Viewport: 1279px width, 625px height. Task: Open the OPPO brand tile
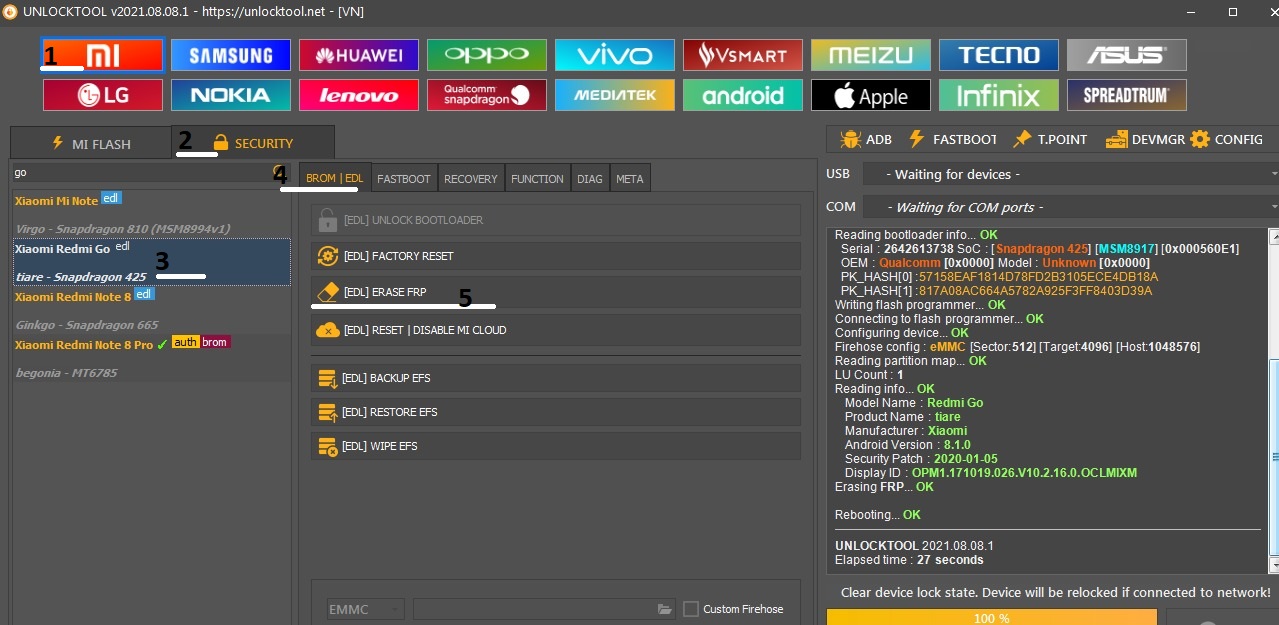pos(487,55)
